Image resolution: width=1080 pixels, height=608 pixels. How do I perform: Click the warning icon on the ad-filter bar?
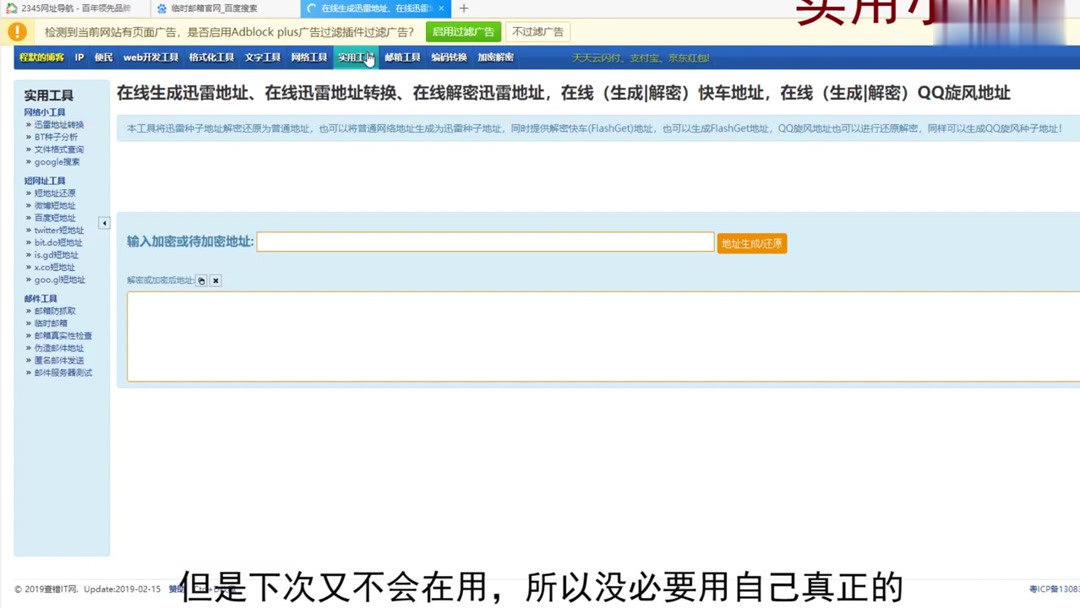pos(16,32)
